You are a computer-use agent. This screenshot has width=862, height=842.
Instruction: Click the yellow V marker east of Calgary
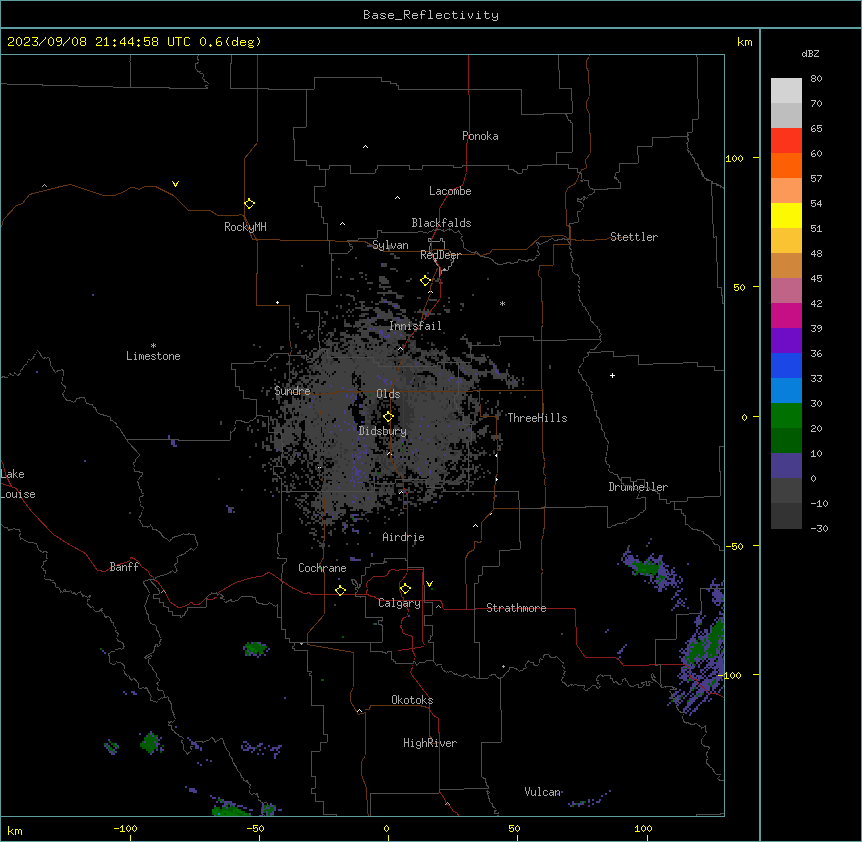point(429,584)
